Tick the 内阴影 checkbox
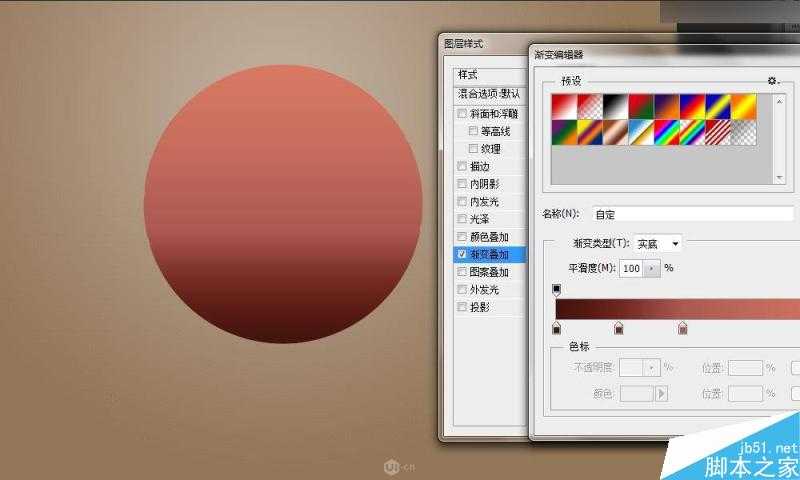The image size is (800, 480). point(462,184)
